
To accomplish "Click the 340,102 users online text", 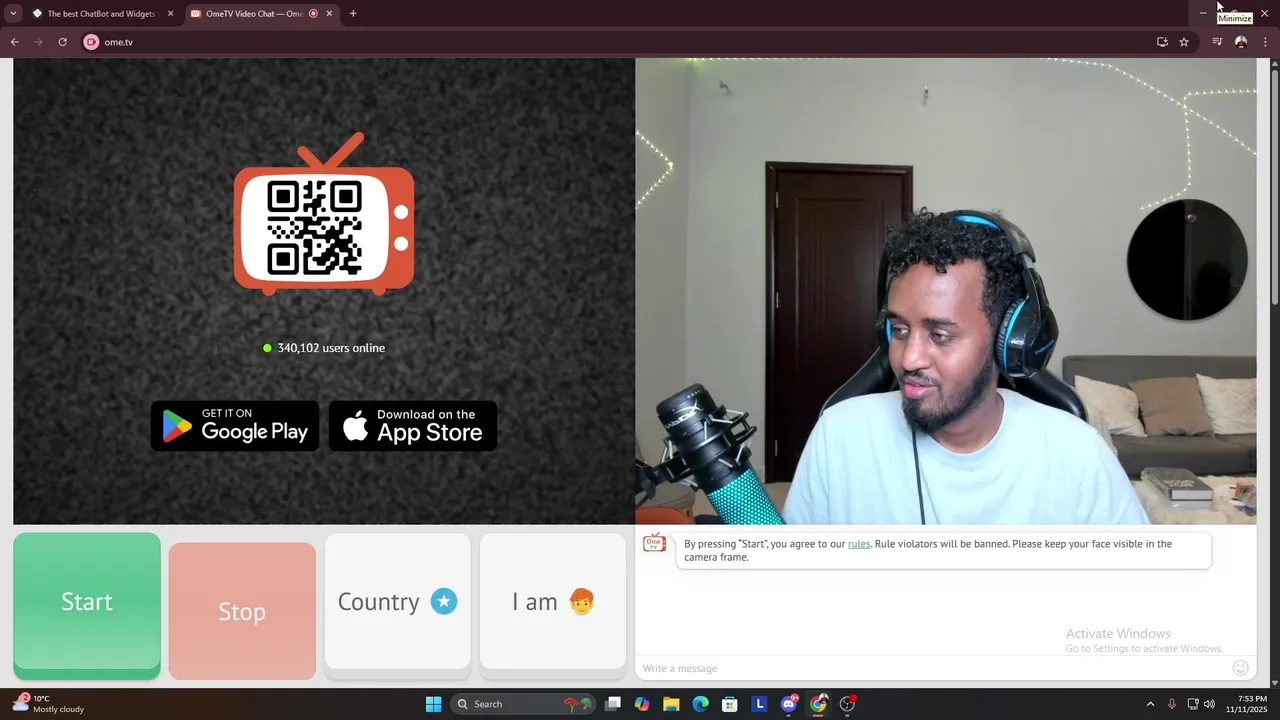I will [x=331, y=348].
